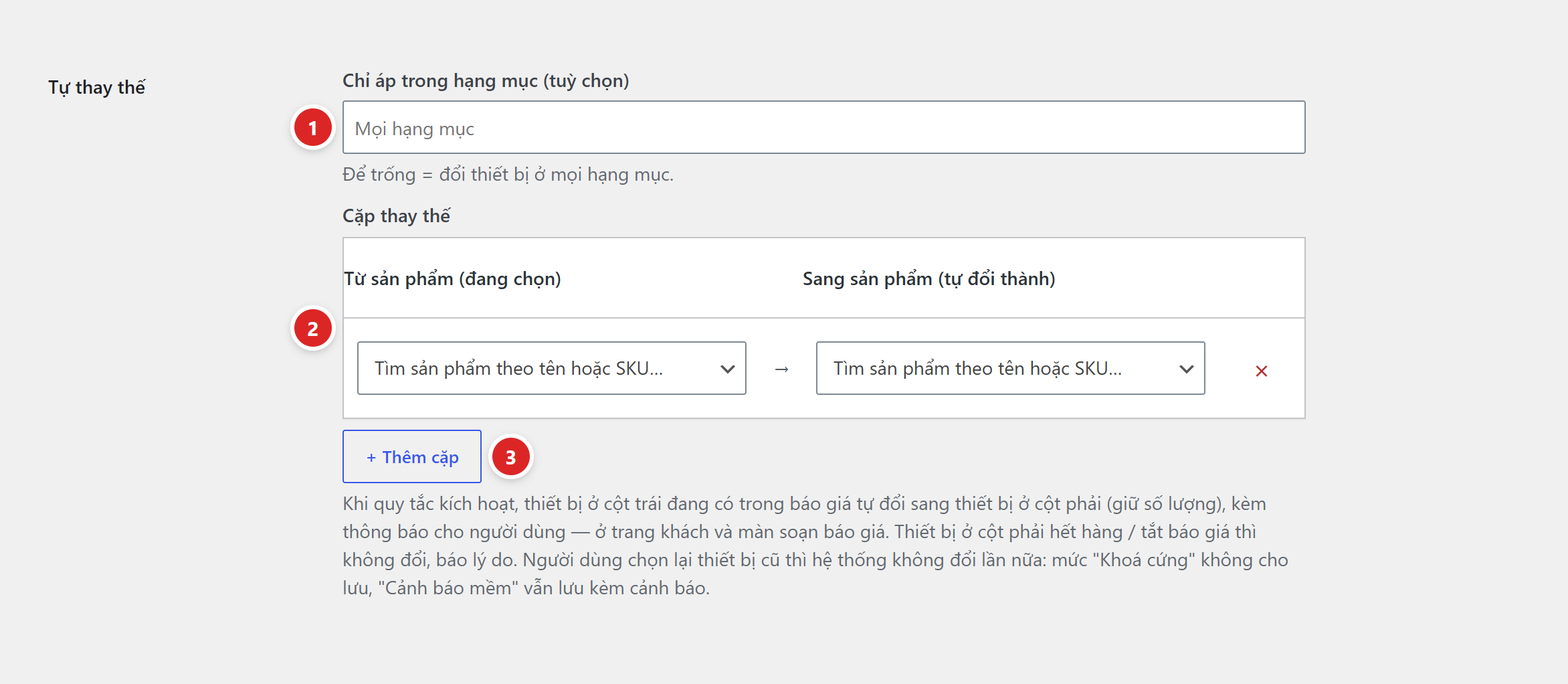Click 'Sang sản phẩm (tự đổi thành)' column header
1568x684 pixels.
pyautogui.click(x=929, y=278)
